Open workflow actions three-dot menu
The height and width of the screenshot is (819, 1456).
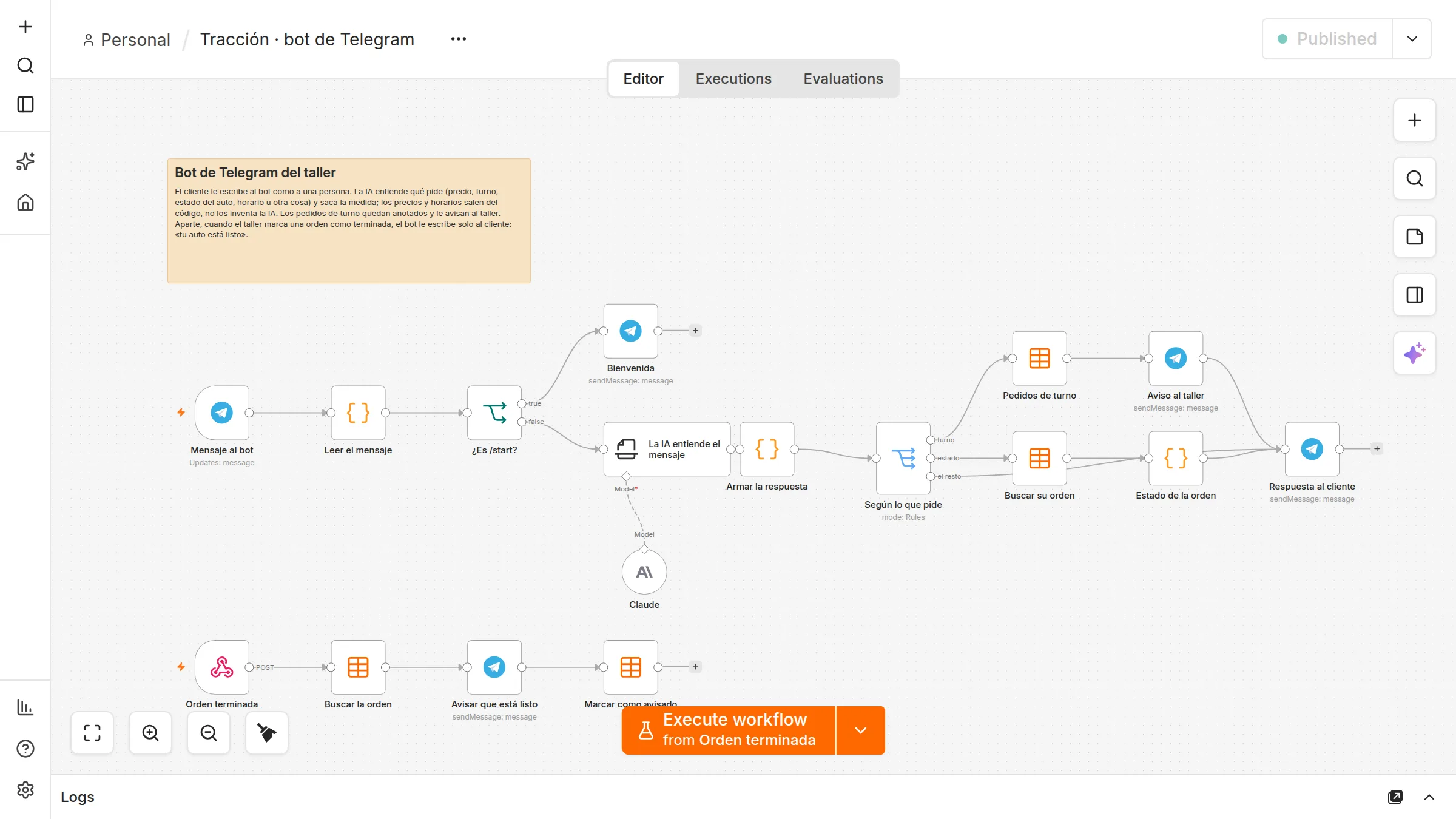[x=459, y=39]
